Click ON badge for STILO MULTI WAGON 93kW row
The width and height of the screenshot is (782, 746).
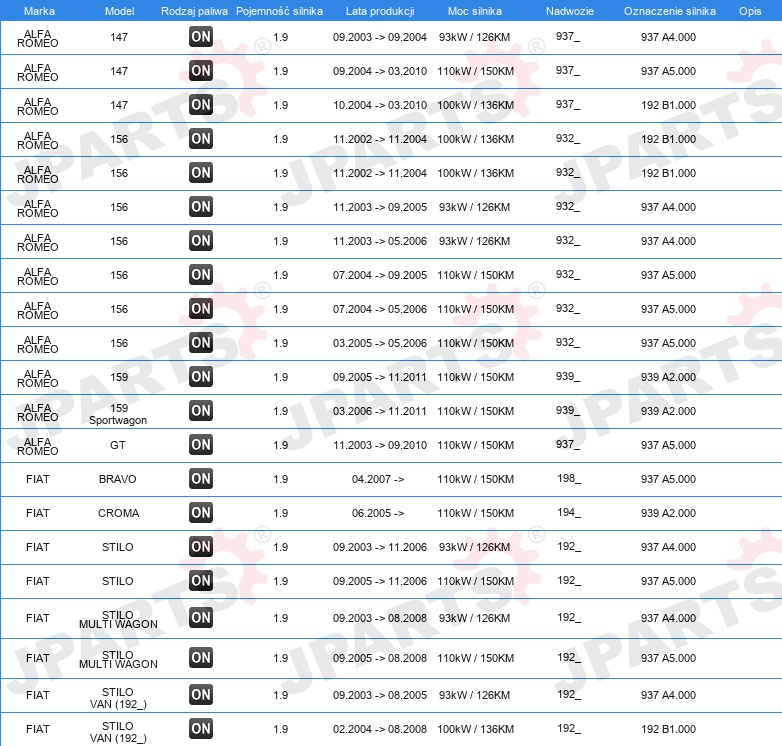point(201,618)
